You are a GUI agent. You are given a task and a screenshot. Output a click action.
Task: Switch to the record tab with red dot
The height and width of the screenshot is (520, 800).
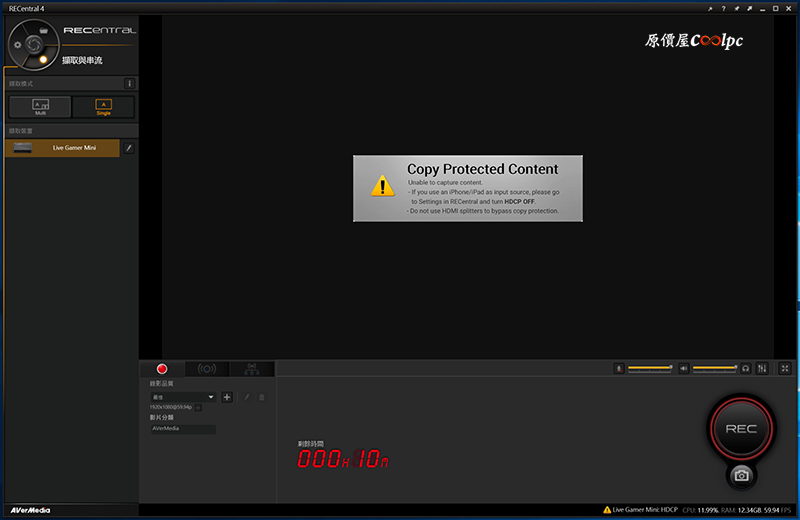coord(162,368)
